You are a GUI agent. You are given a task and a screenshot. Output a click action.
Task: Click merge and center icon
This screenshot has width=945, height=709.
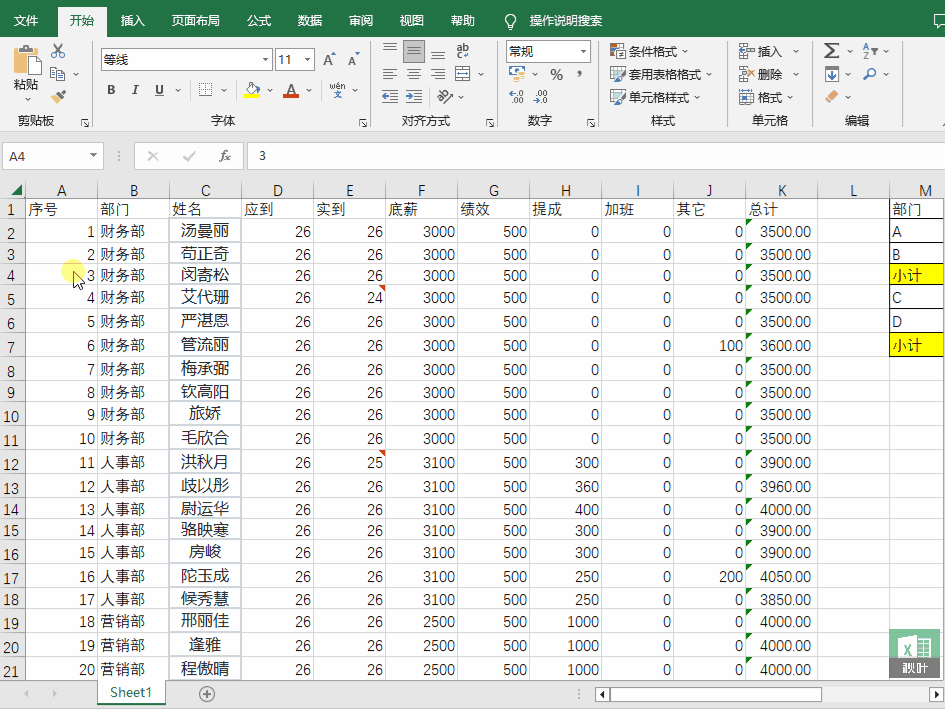(x=463, y=74)
